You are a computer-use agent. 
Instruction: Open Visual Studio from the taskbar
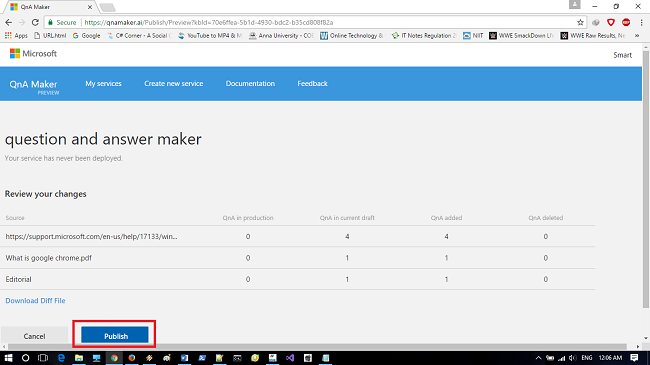point(290,358)
